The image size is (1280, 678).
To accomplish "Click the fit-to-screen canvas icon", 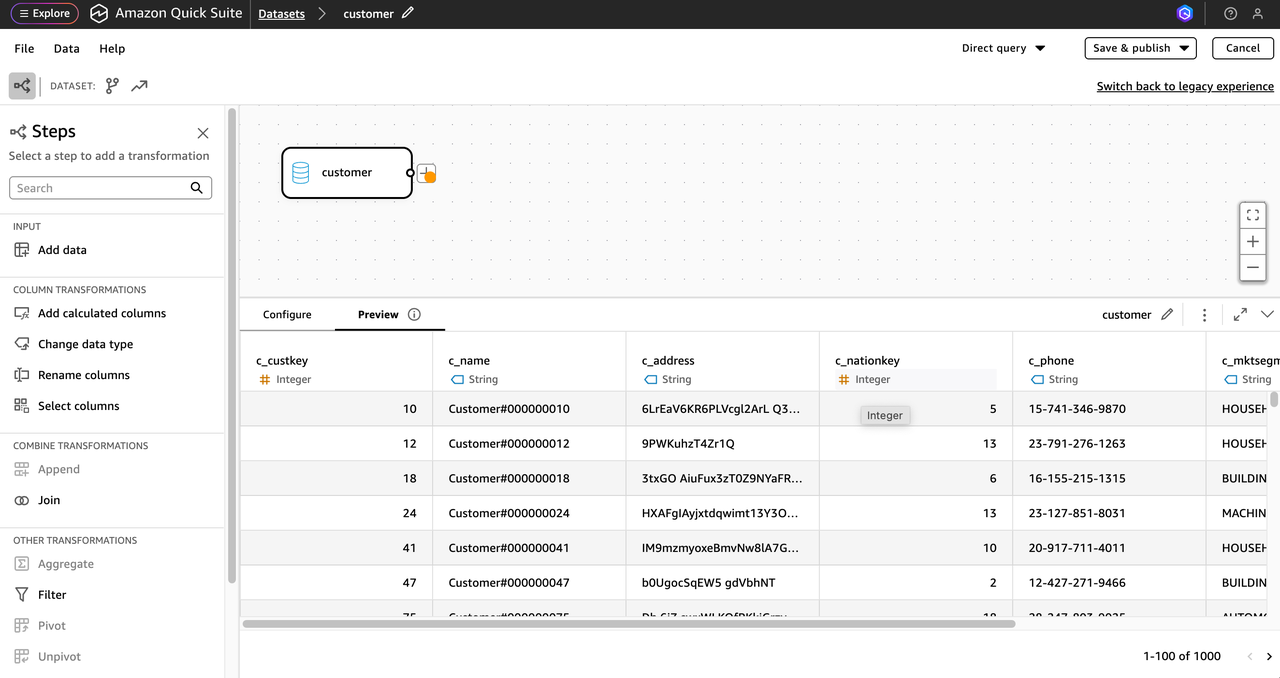I will point(1252,215).
